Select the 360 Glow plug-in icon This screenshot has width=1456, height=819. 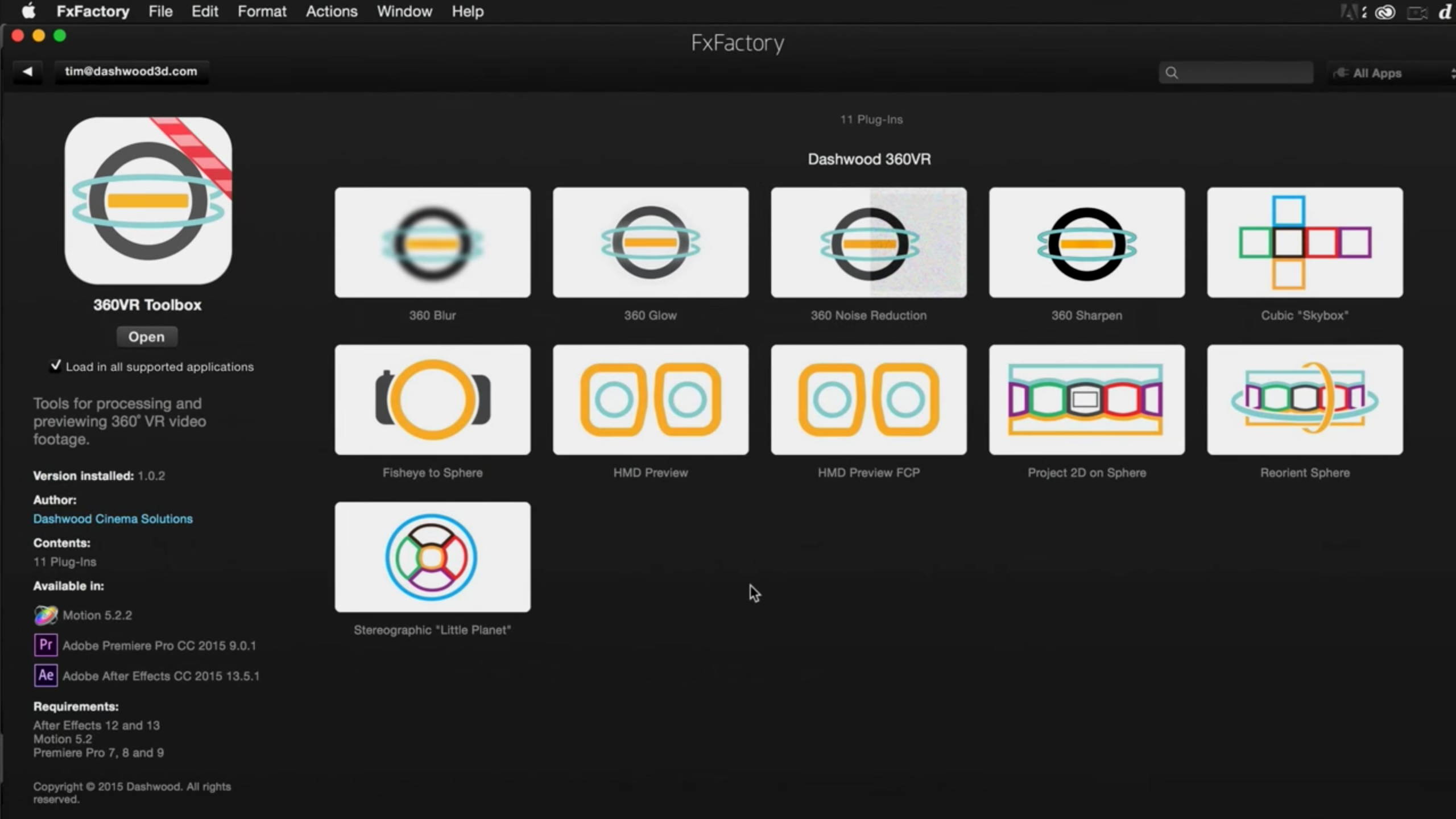651,242
